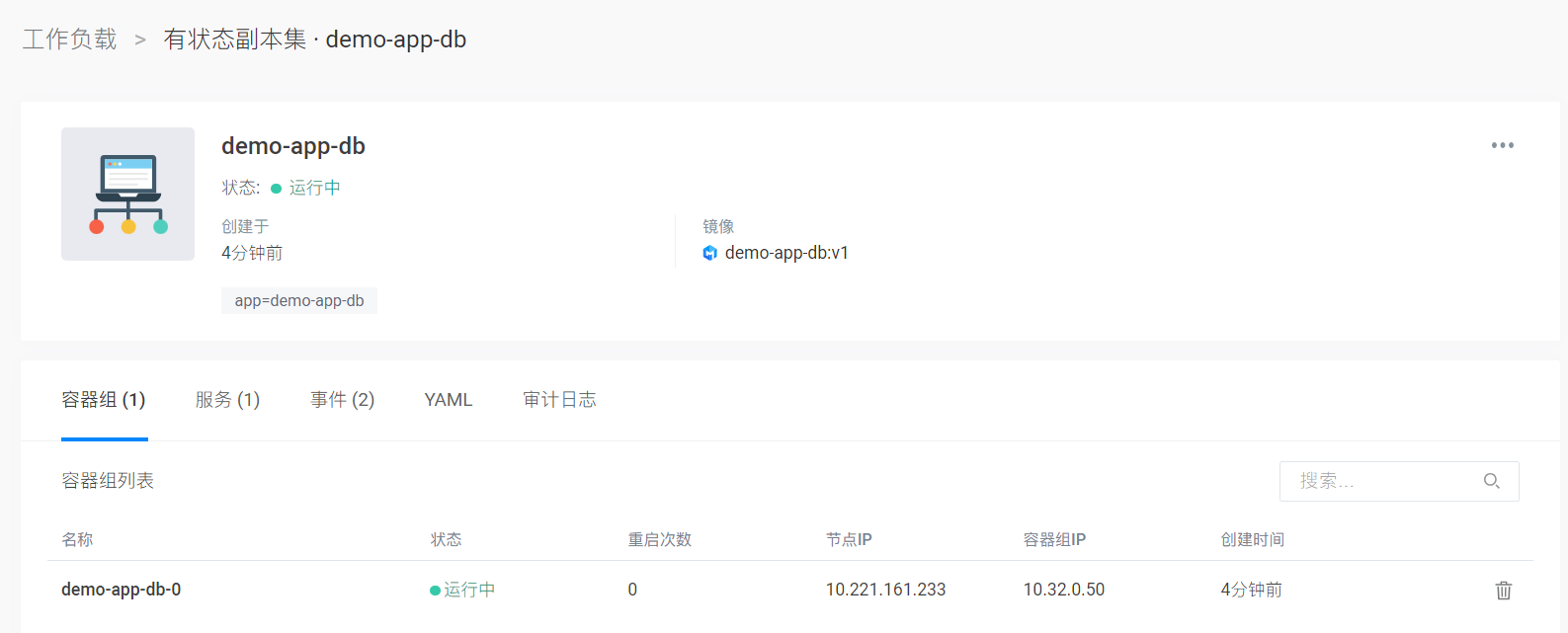Delete pod demo-app-db-0 via trash icon
This screenshot has width=1568, height=633.
click(1503, 591)
